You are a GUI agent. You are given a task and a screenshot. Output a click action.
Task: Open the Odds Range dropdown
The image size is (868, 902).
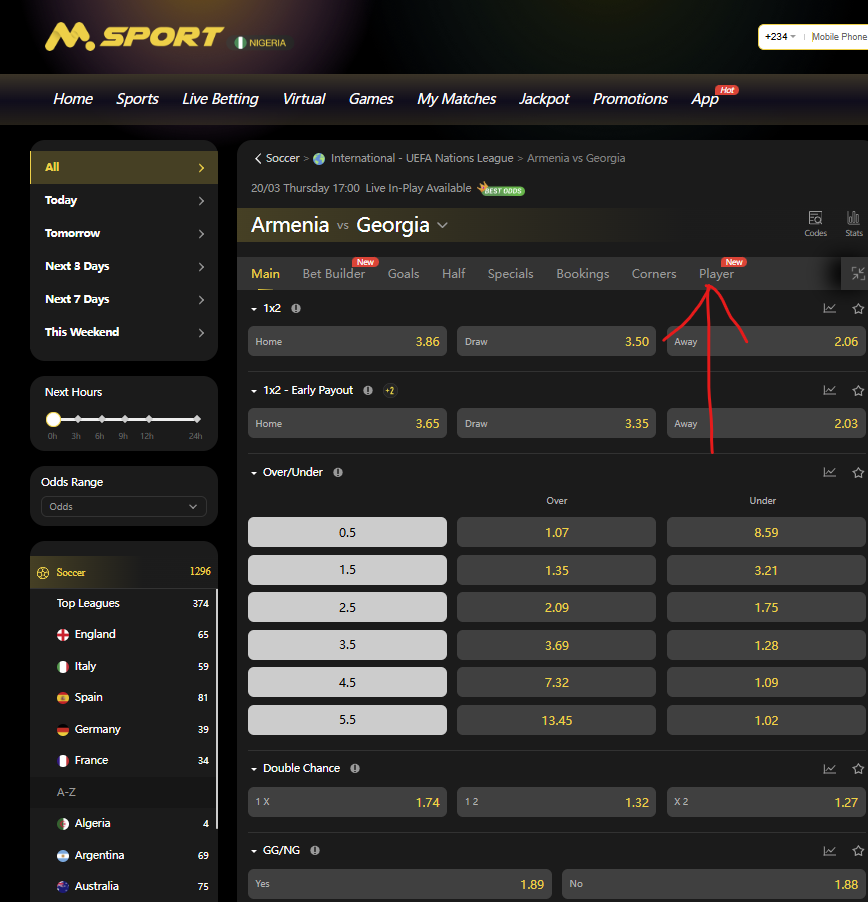[x=124, y=507]
